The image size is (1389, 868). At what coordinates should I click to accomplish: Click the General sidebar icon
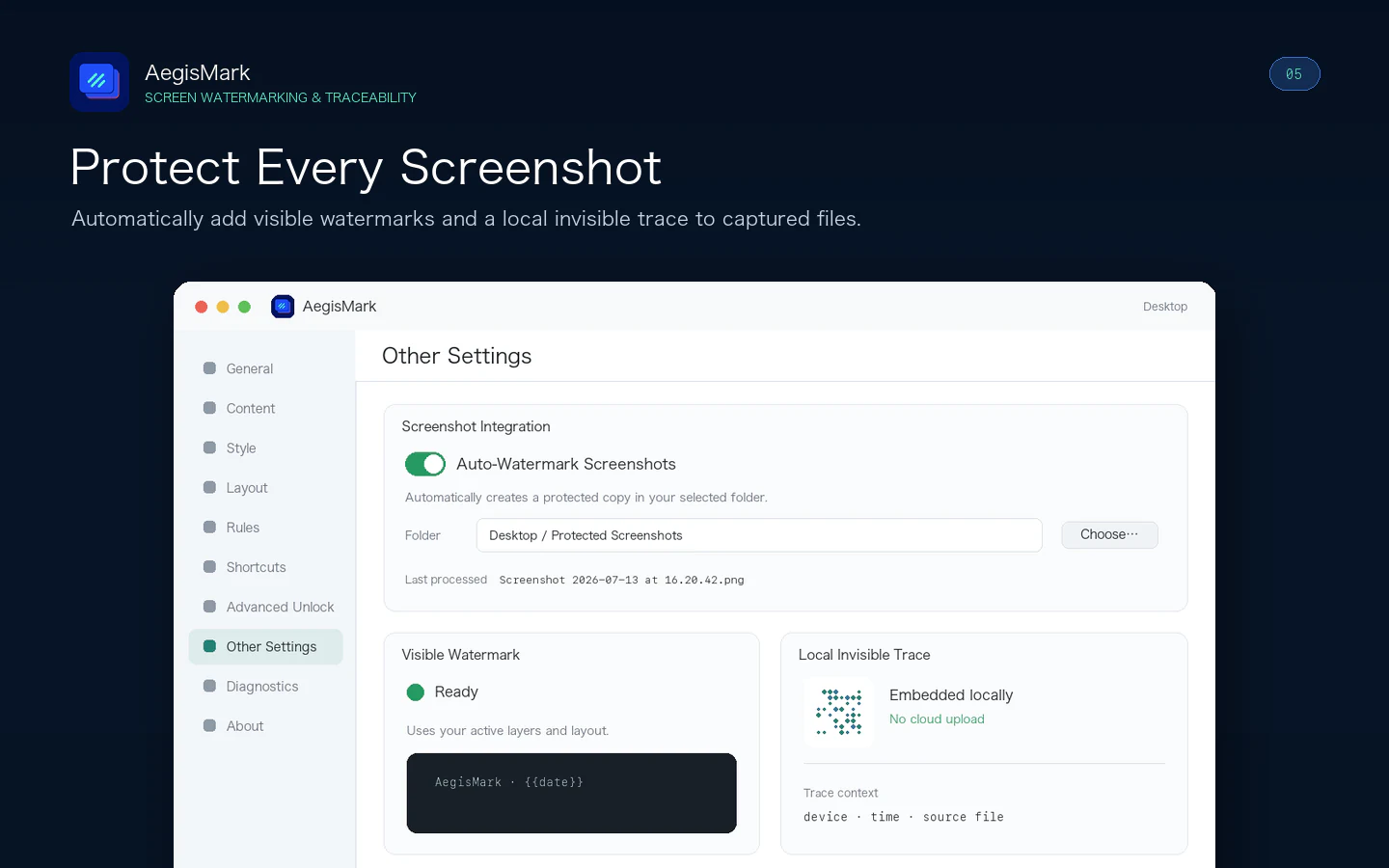coord(209,368)
